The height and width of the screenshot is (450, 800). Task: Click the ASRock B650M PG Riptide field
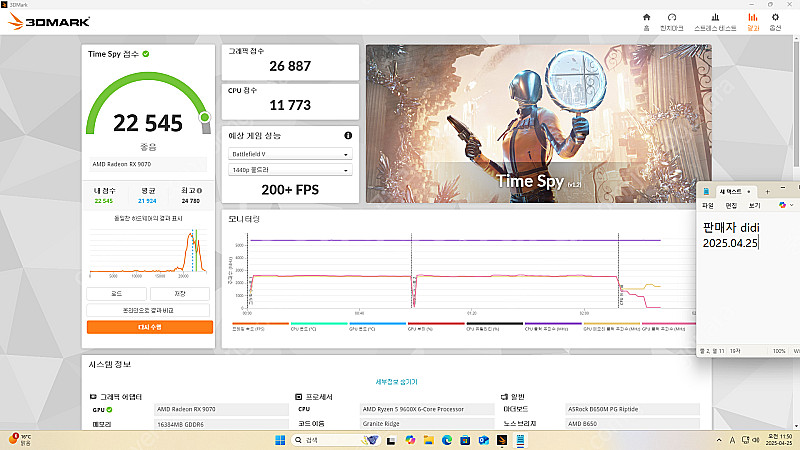633,409
